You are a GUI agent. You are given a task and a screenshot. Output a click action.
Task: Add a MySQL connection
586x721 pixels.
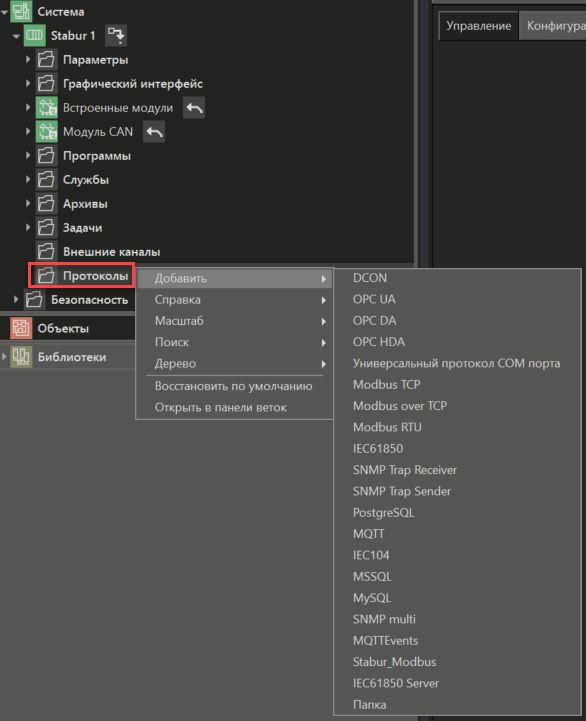[457, 598]
